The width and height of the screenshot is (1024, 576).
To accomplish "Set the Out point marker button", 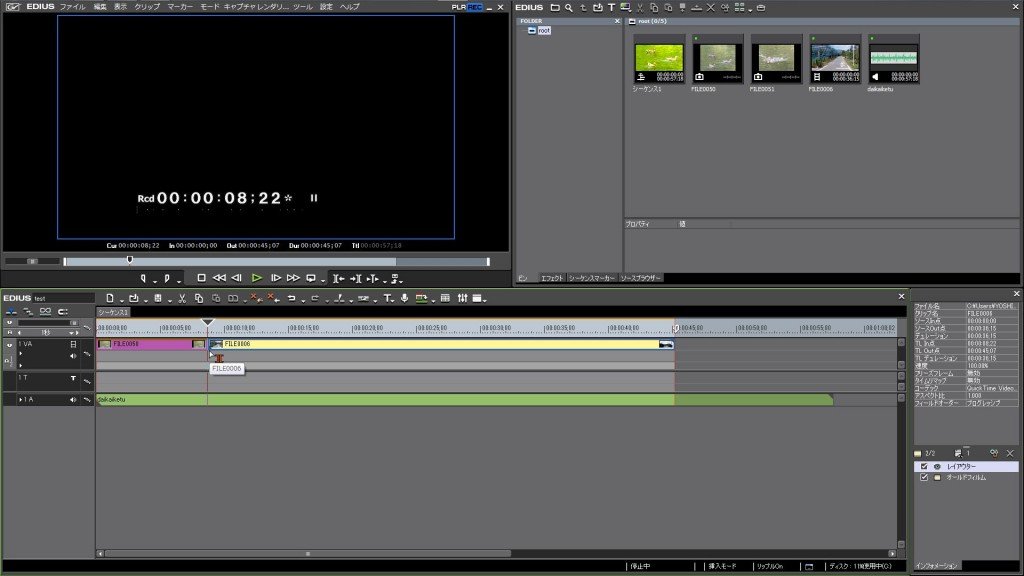I will click(167, 278).
